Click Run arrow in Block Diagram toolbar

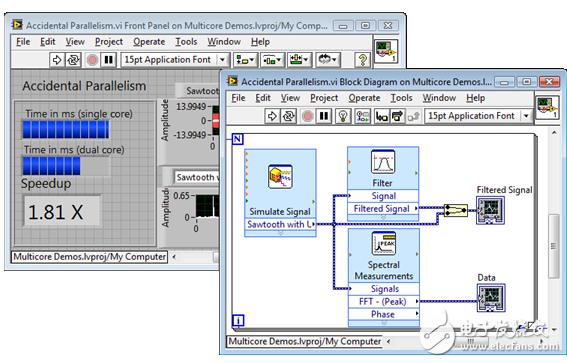pos(272,116)
